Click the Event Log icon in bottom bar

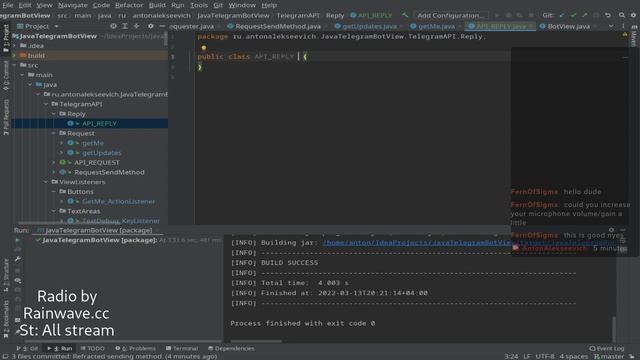tap(592, 348)
